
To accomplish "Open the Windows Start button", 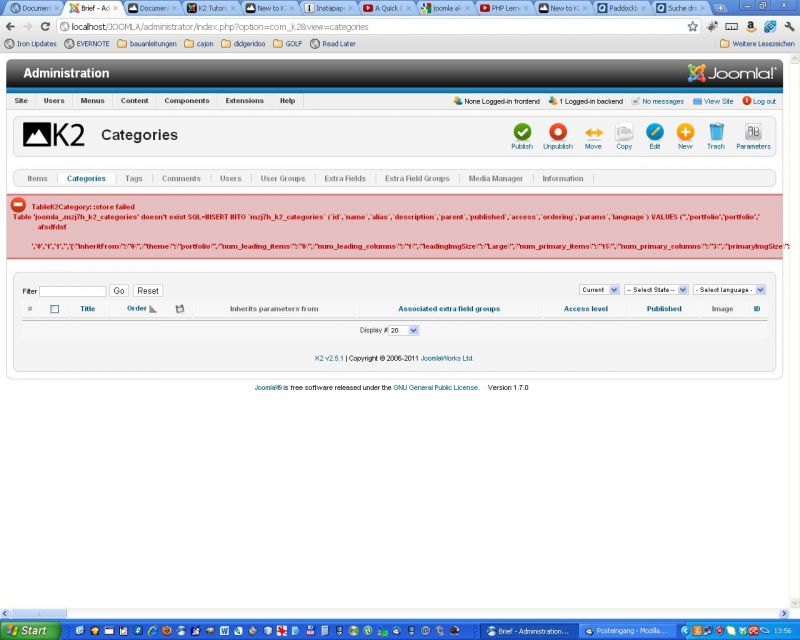I will coord(30,630).
